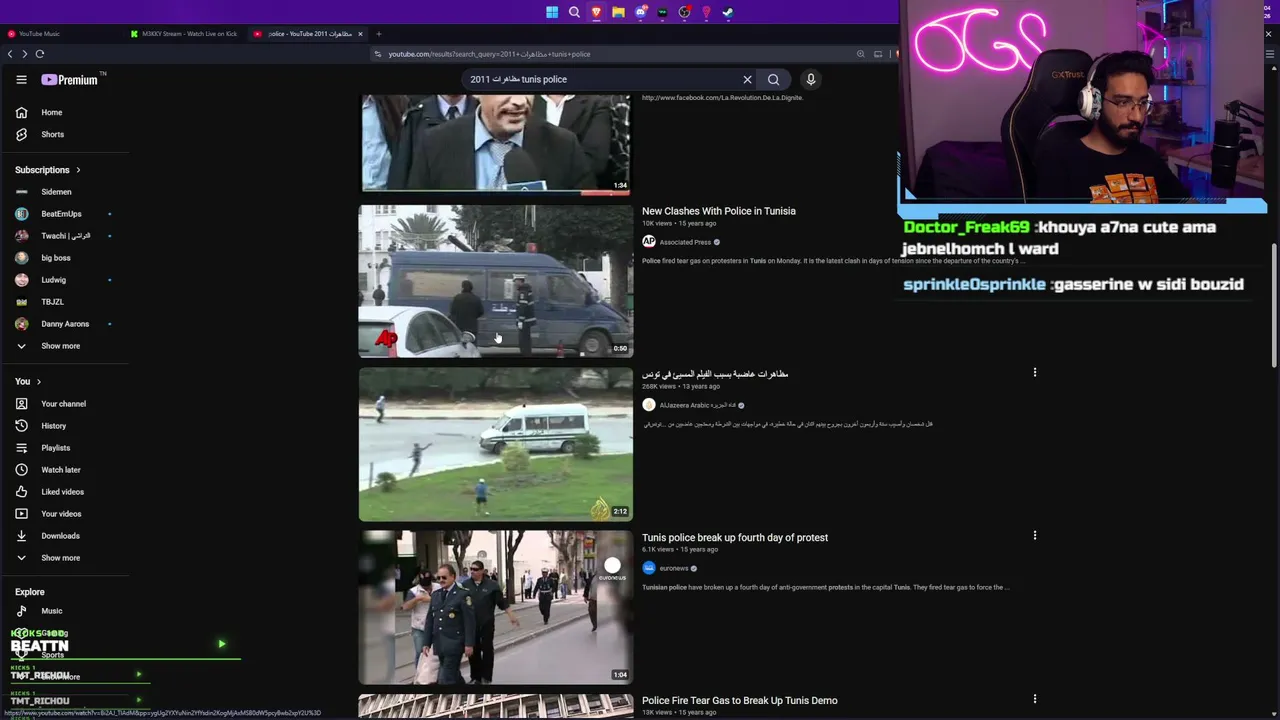Open big boss subscription channel
Screen dimensions: 1280x720
coord(55,258)
